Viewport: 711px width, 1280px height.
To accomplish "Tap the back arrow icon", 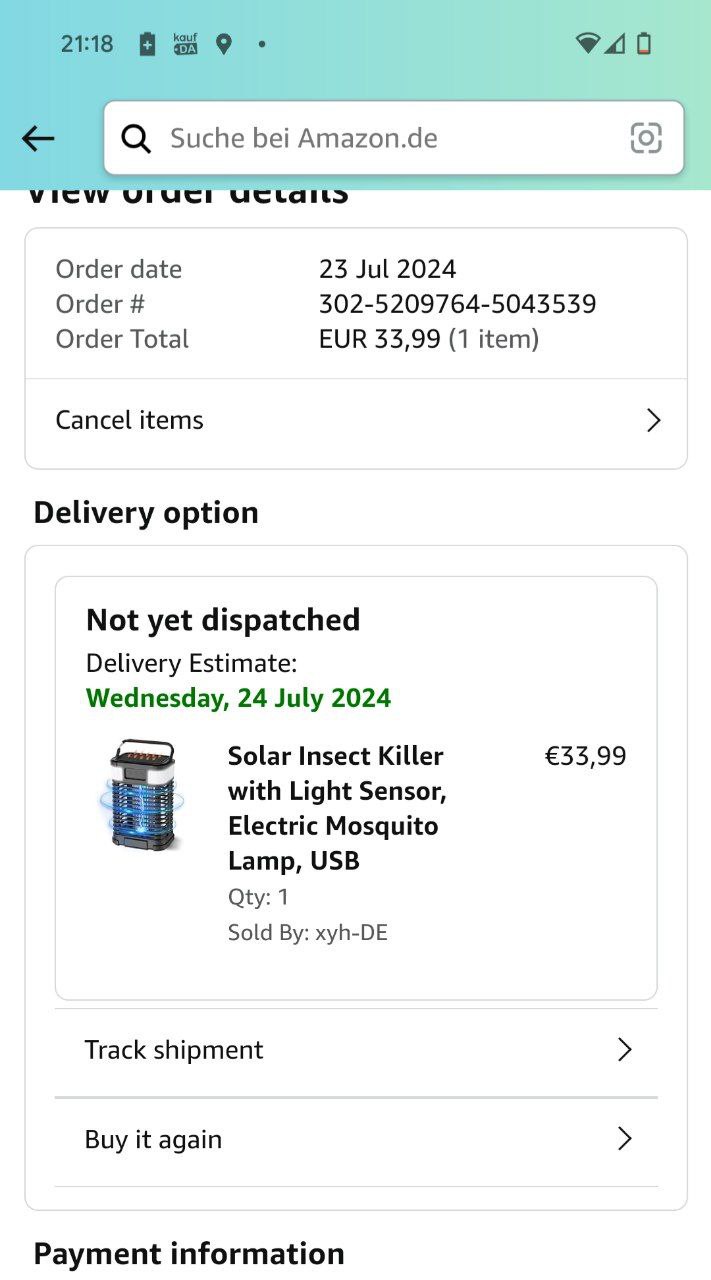I will coord(38,138).
